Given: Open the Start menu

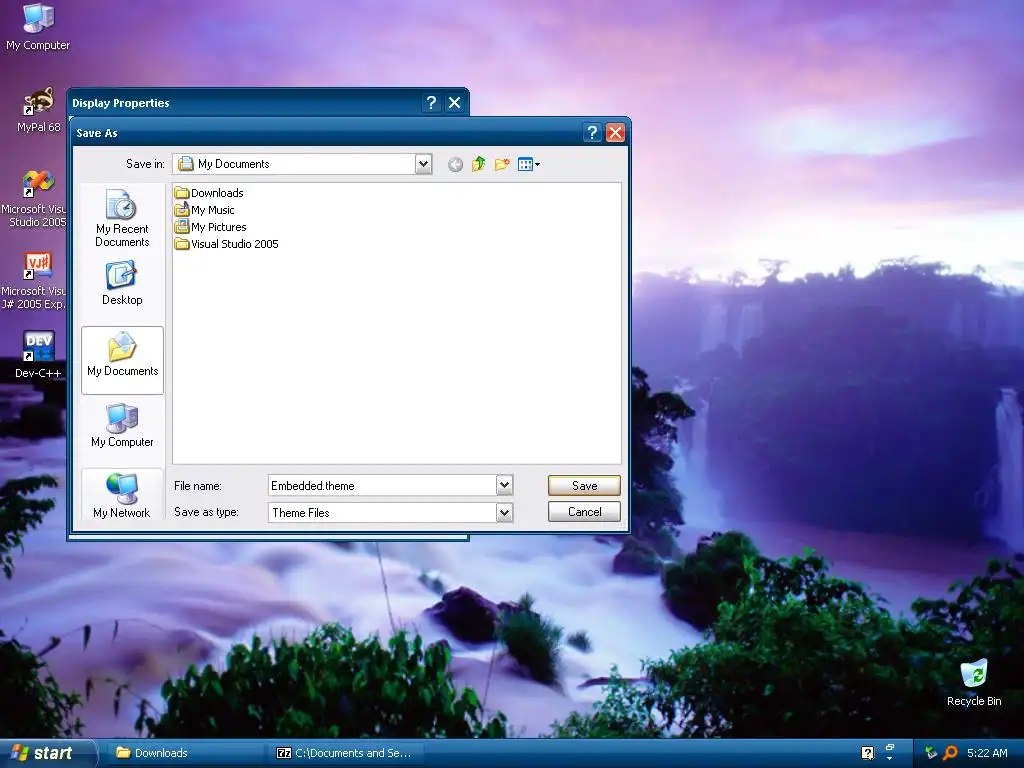Looking at the screenshot, I should click(47, 753).
